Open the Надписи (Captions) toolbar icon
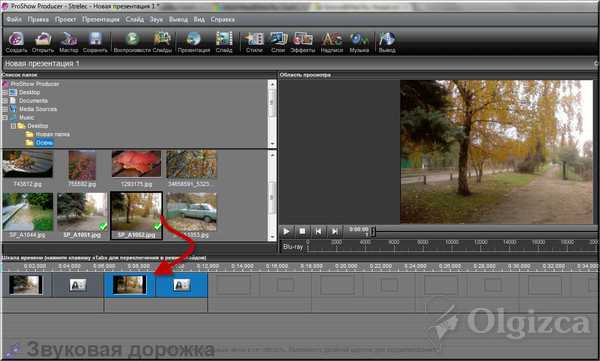The height and width of the screenshot is (361, 600). [332, 42]
